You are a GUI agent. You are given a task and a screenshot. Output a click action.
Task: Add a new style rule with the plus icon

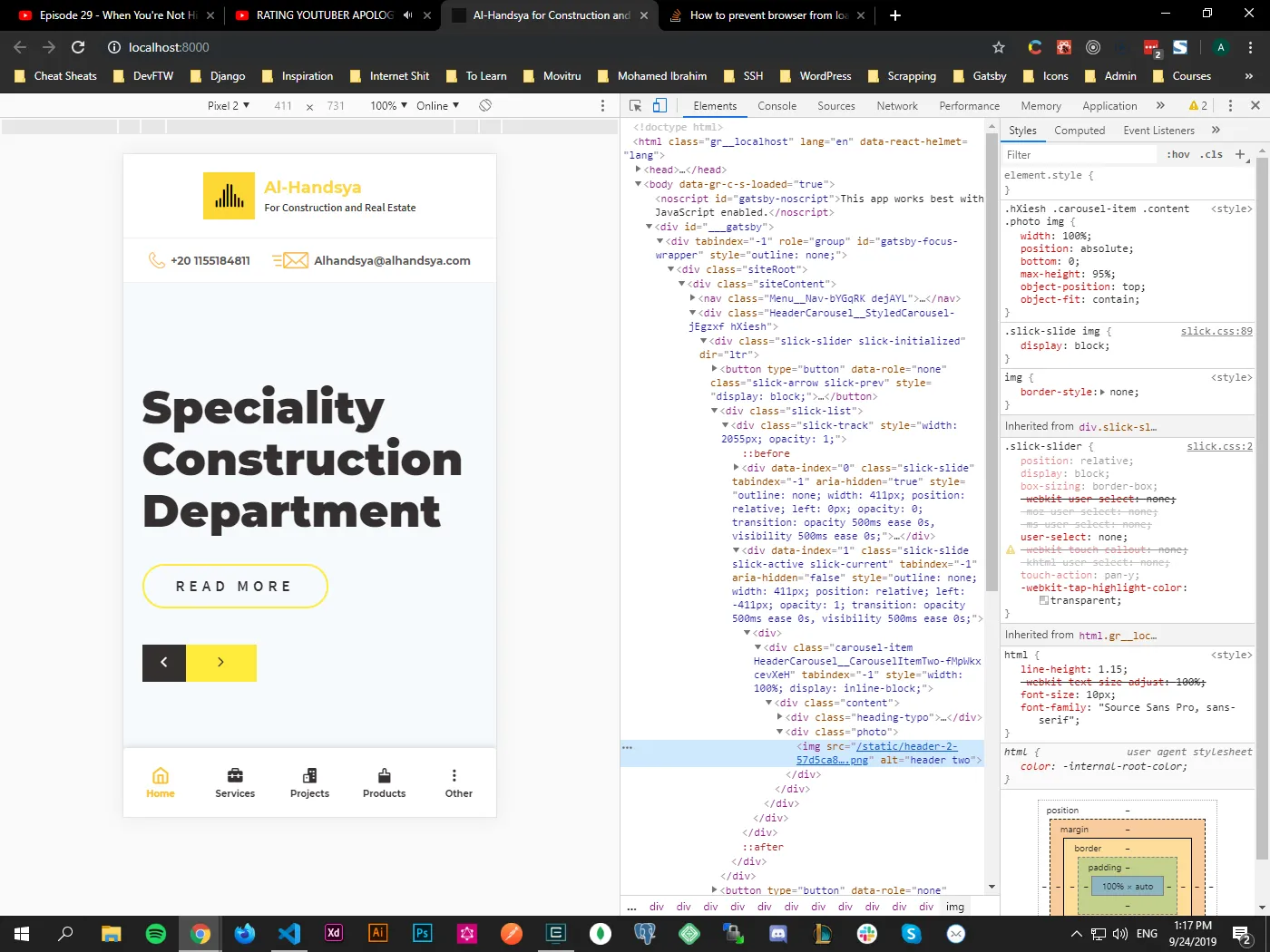pyautogui.click(x=1240, y=154)
